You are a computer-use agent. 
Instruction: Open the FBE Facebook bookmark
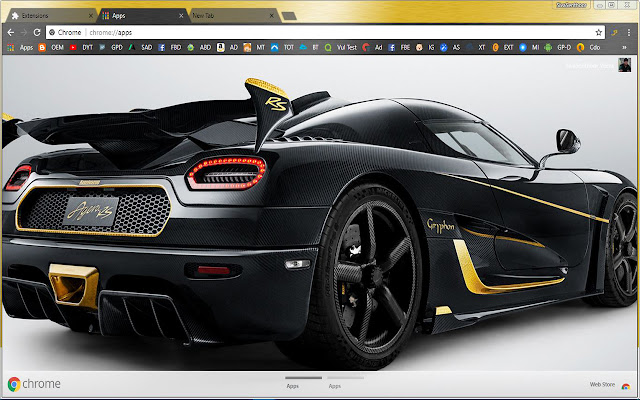(x=400, y=48)
